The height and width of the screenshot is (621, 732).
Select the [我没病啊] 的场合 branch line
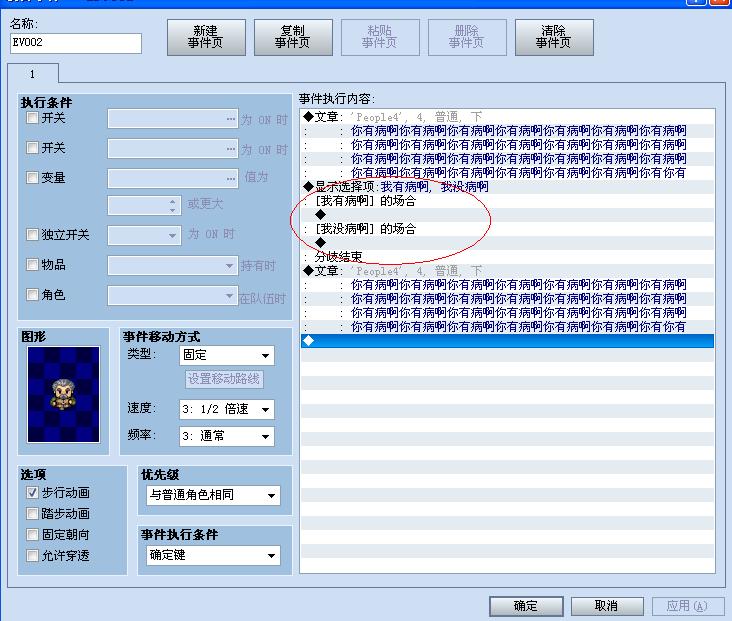(x=507, y=229)
